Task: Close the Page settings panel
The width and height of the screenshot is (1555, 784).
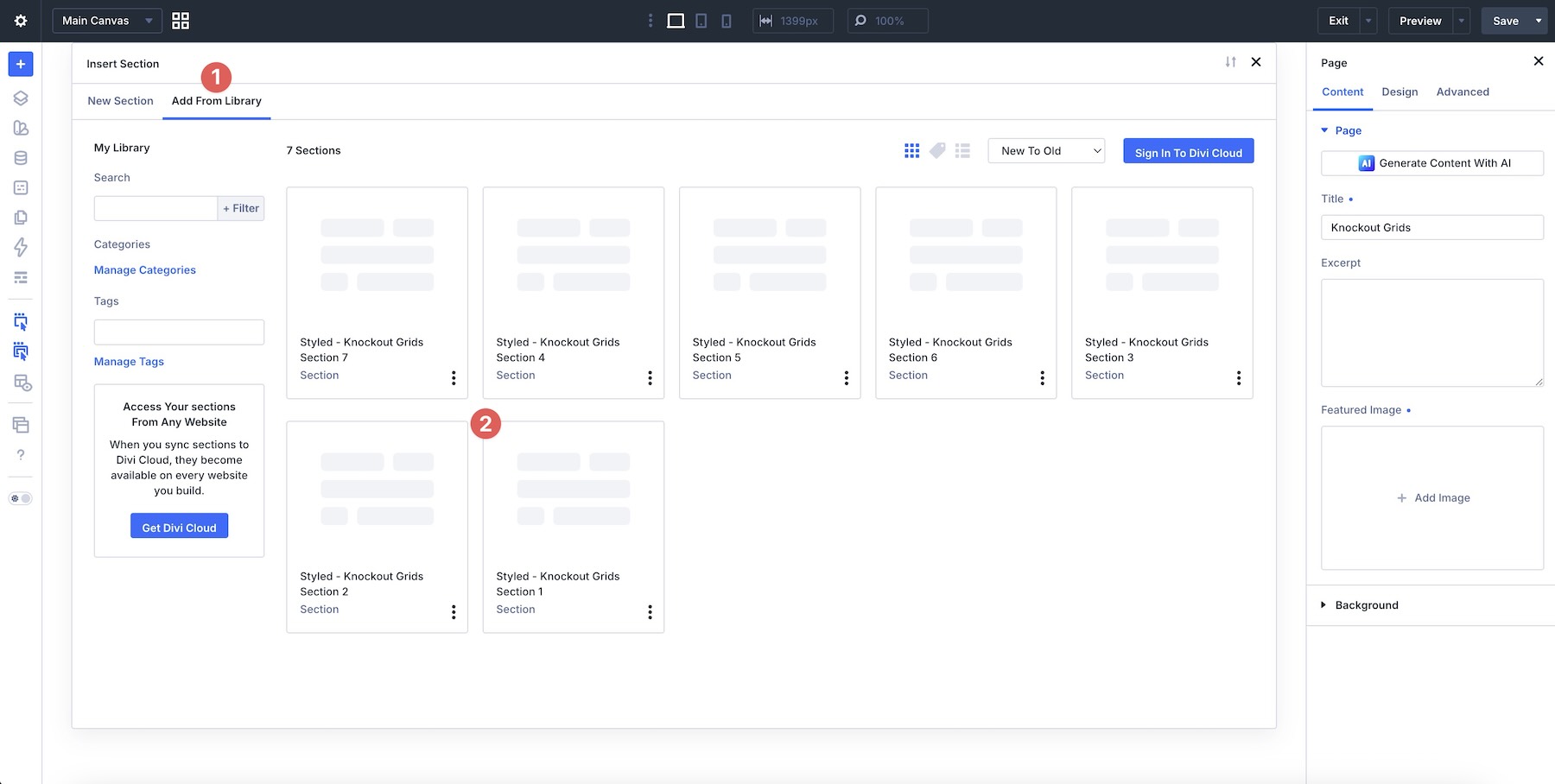Action: [1538, 61]
